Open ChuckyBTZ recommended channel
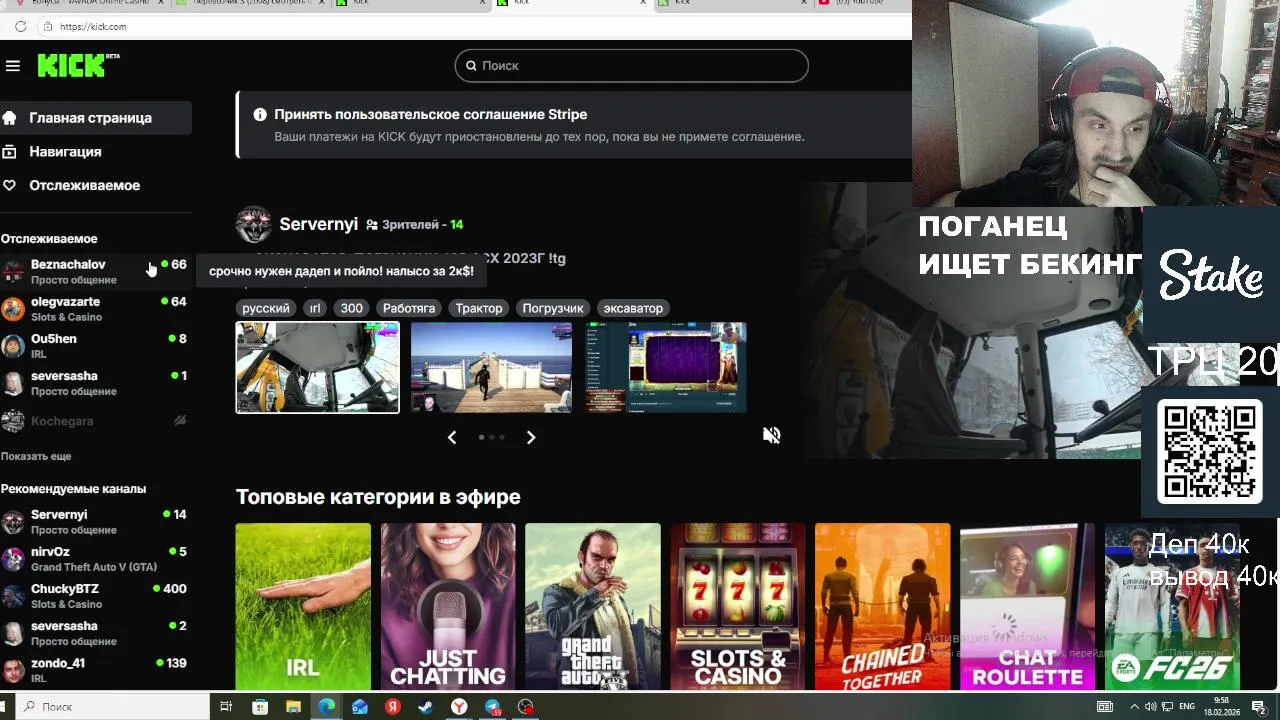The height and width of the screenshot is (720, 1280). click(x=96, y=596)
